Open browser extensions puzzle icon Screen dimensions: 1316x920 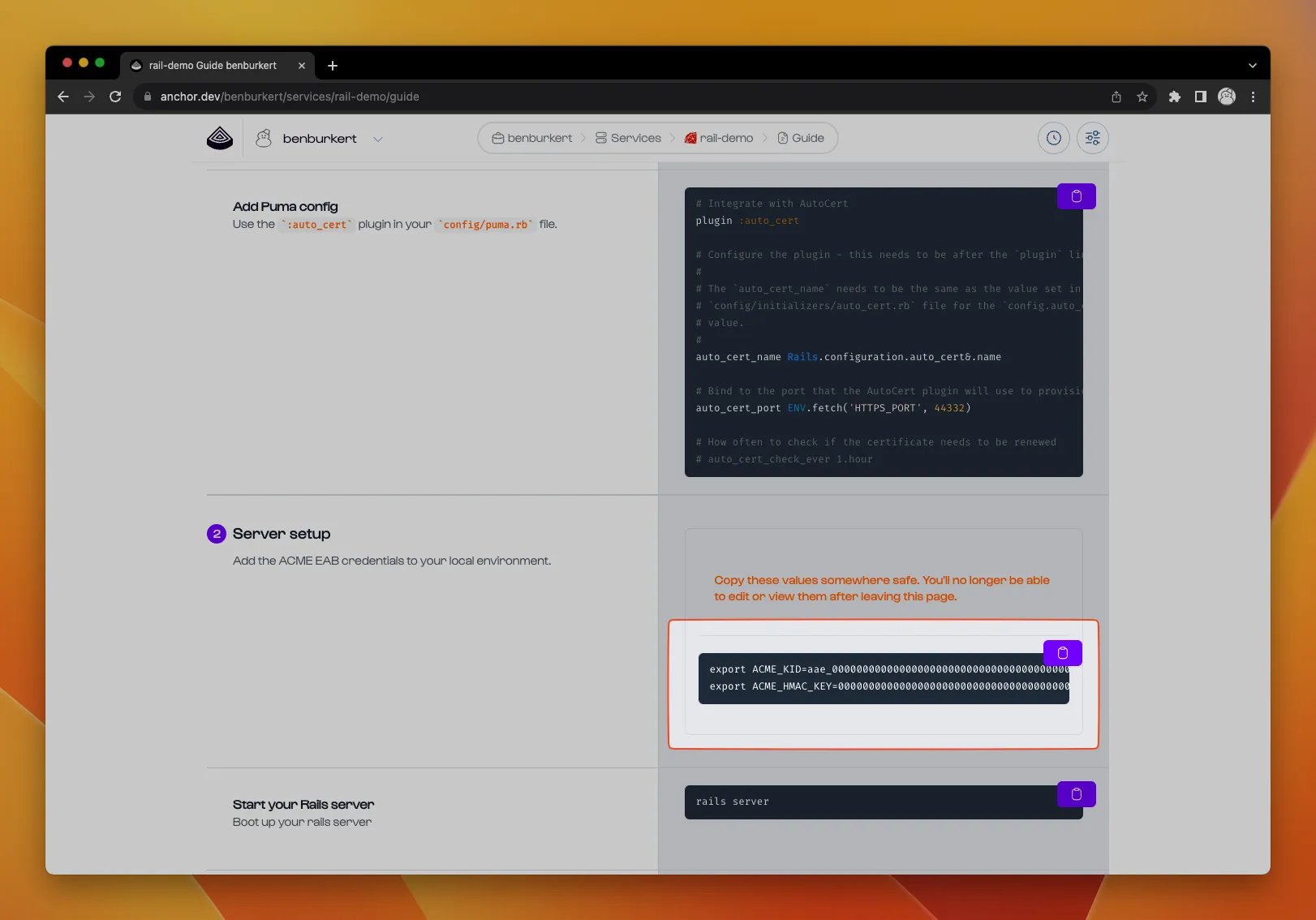point(1174,97)
